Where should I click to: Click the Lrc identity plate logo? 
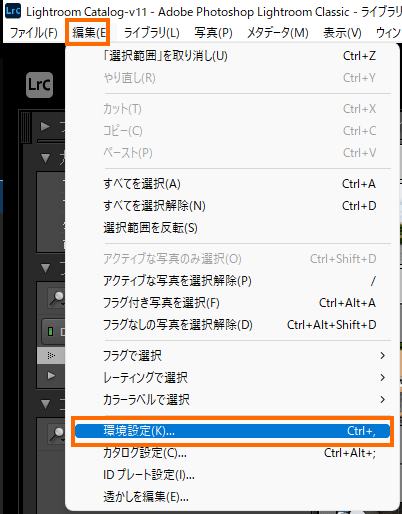[39, 85]
